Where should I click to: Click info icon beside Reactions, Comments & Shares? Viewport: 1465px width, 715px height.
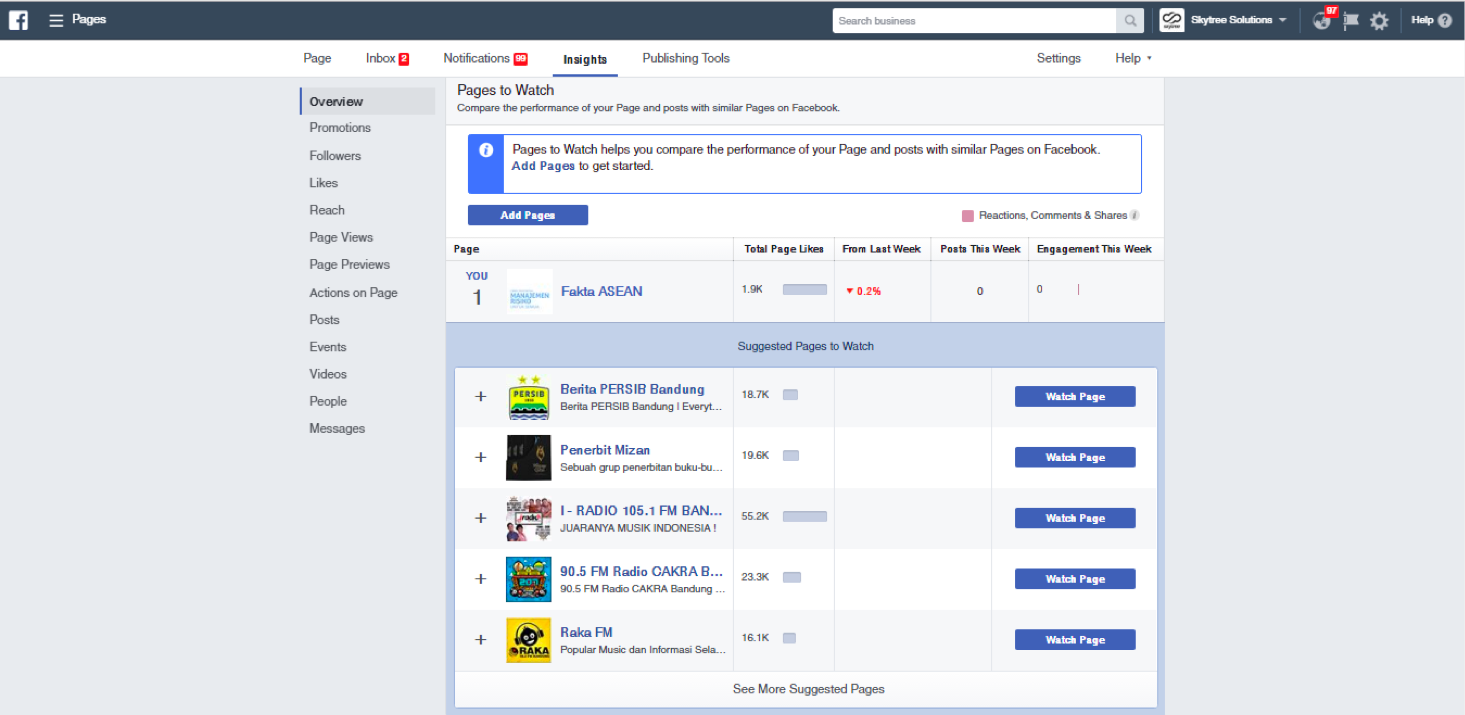pyautogui.click(x=1135, y=215)
